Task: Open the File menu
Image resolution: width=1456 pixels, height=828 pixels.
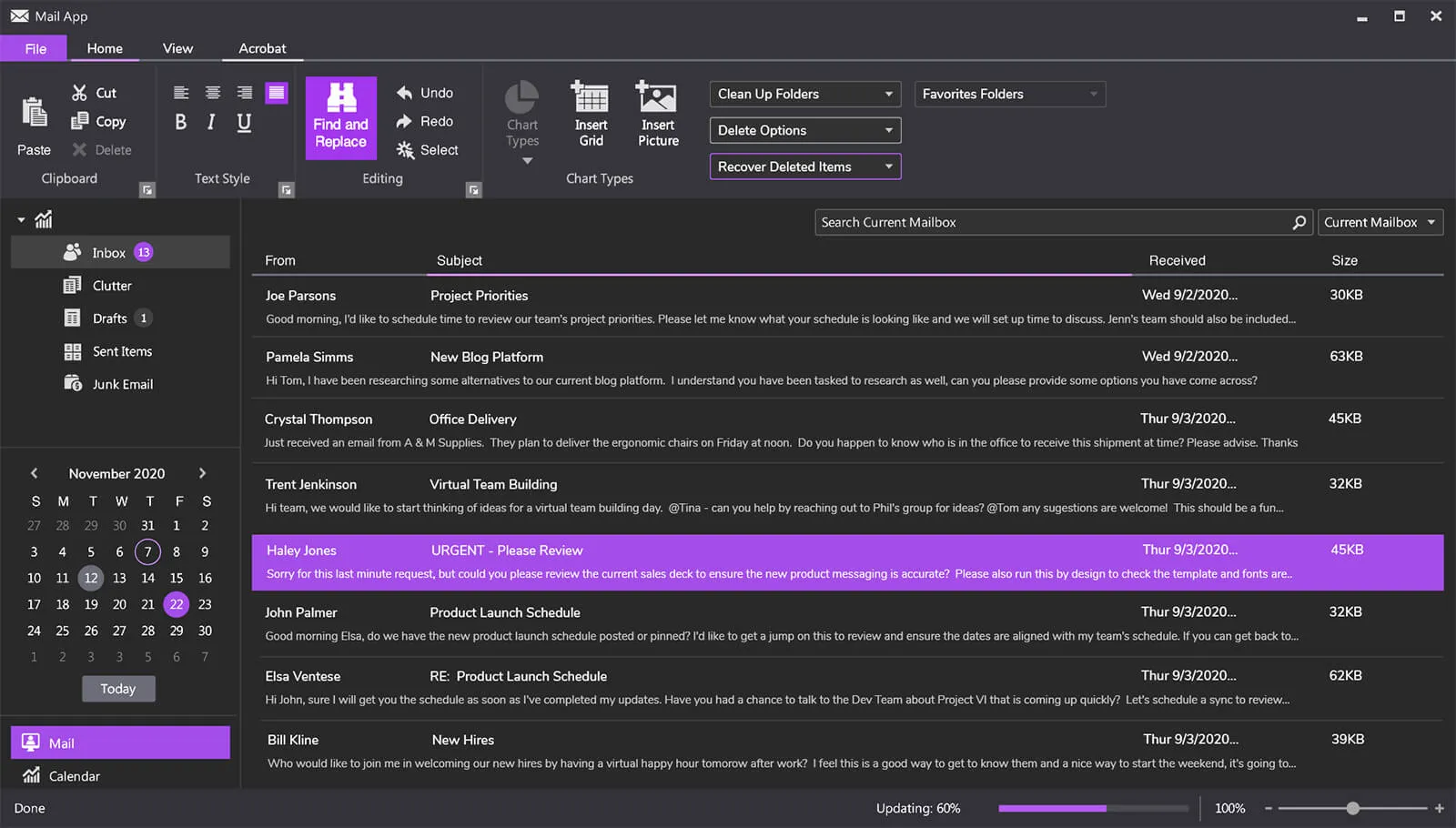Action: pyautogui.click(x=34, y=48)
